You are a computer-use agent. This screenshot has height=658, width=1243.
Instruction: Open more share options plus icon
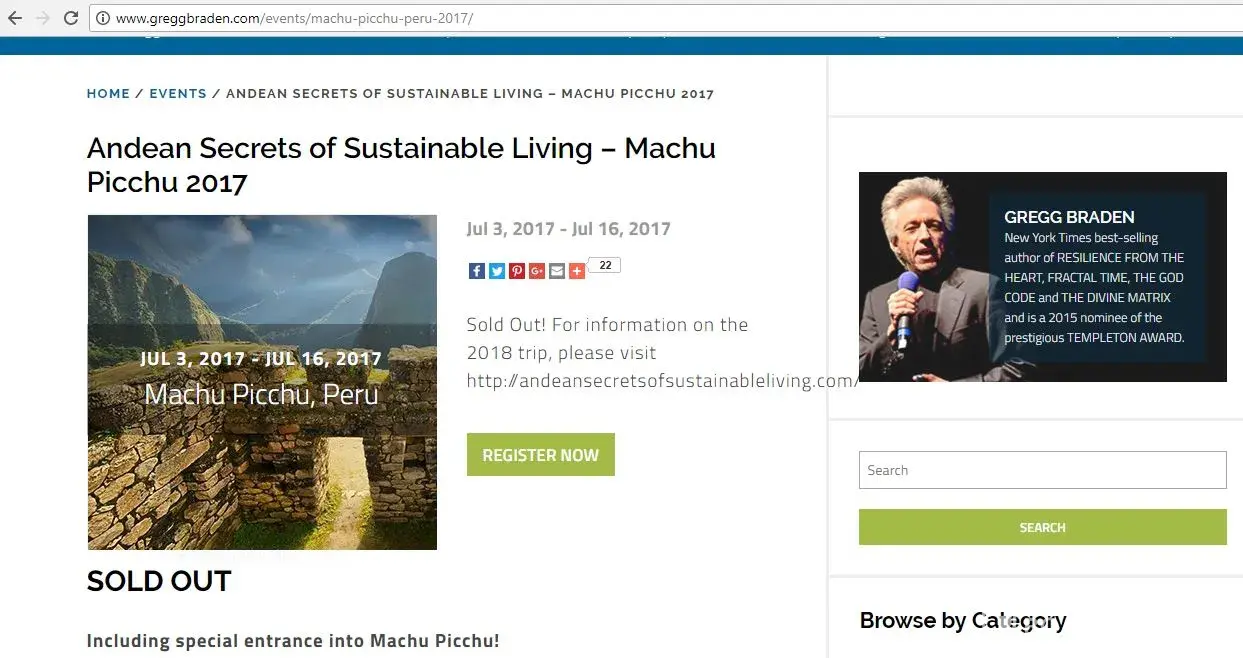(577, 270)
